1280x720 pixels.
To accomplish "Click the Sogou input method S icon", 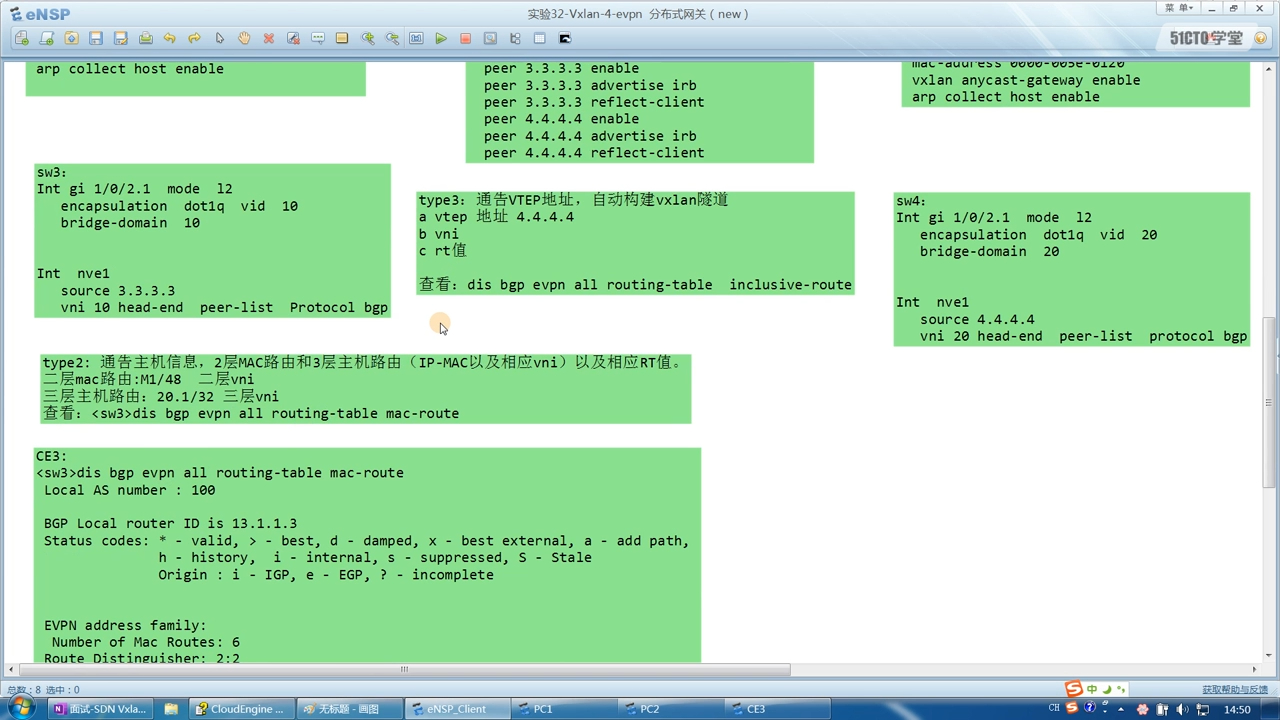I will [x=1074, y=689].
